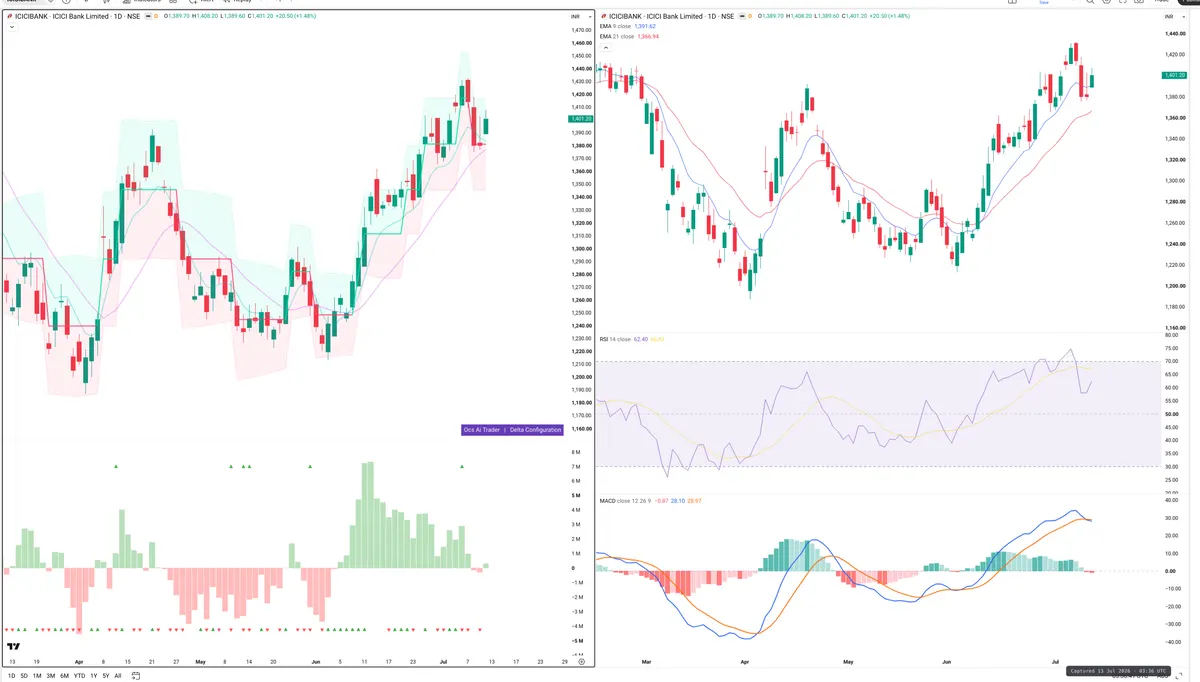Viewport: 1200px width, 682px height.
Task: Click the India flag icon in left chart legend
Action: tap(148, 16)
